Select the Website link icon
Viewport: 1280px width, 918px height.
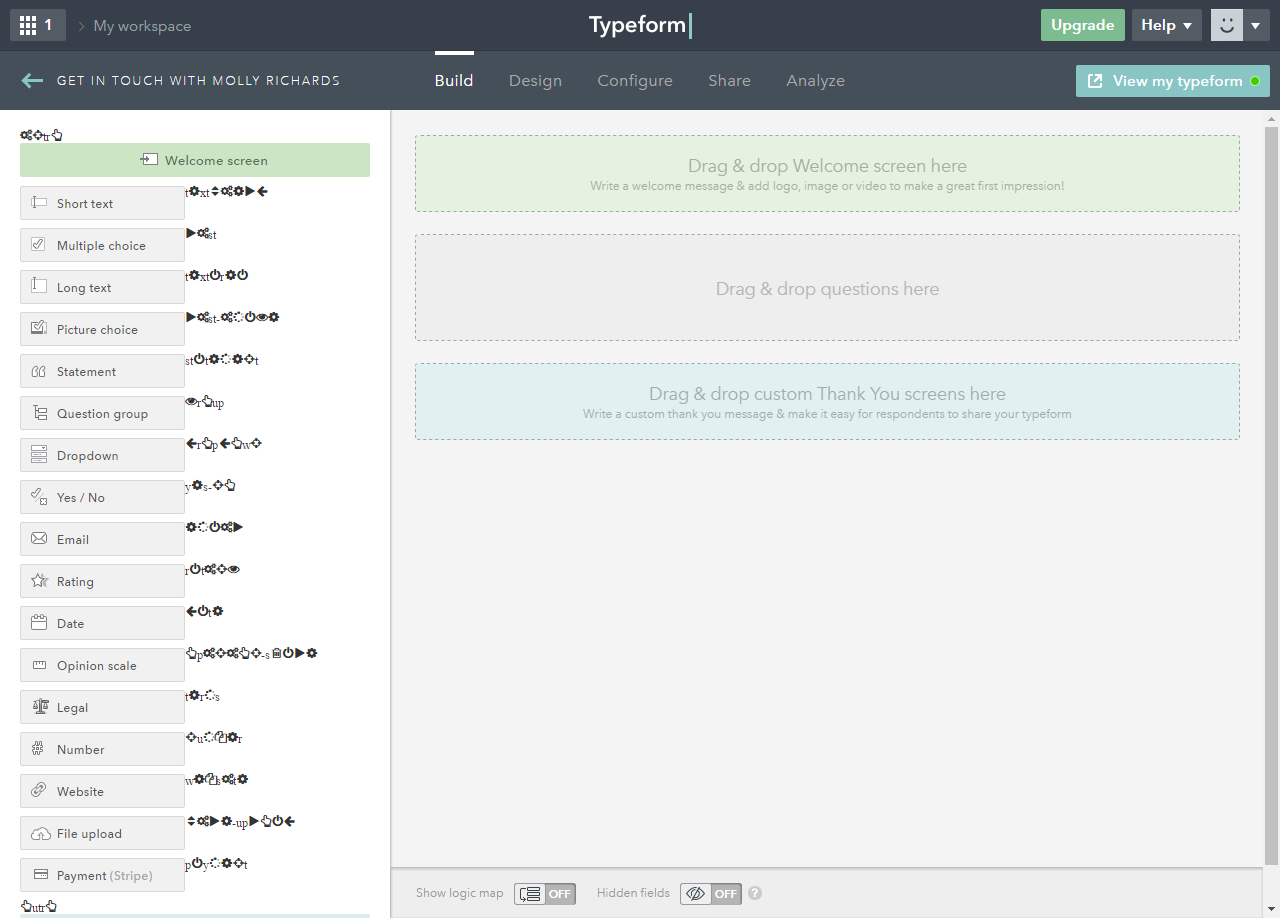pyautogui.click(x=39, y=791)
